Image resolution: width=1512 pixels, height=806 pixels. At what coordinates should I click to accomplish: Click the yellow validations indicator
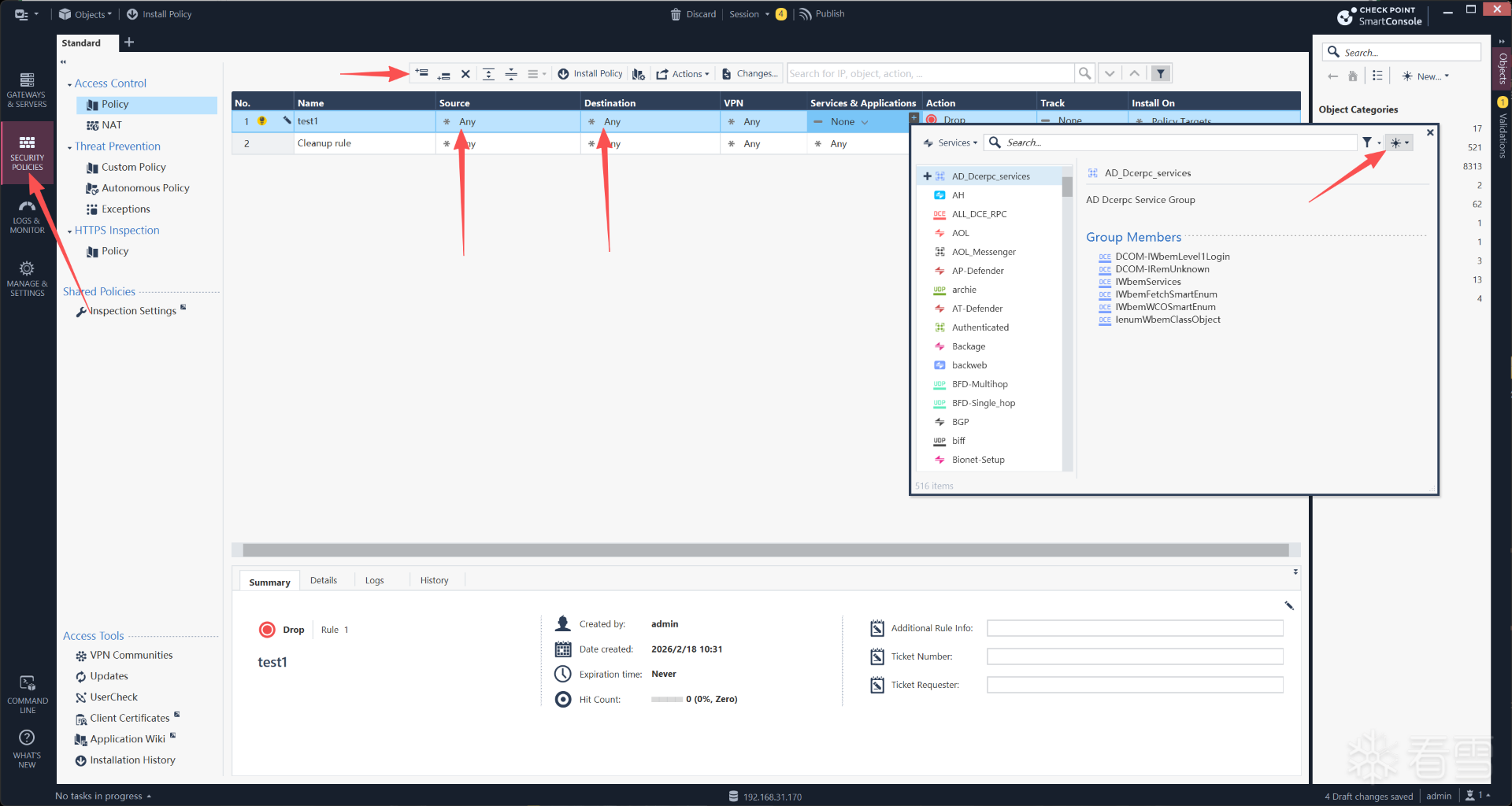[1503, 102]
